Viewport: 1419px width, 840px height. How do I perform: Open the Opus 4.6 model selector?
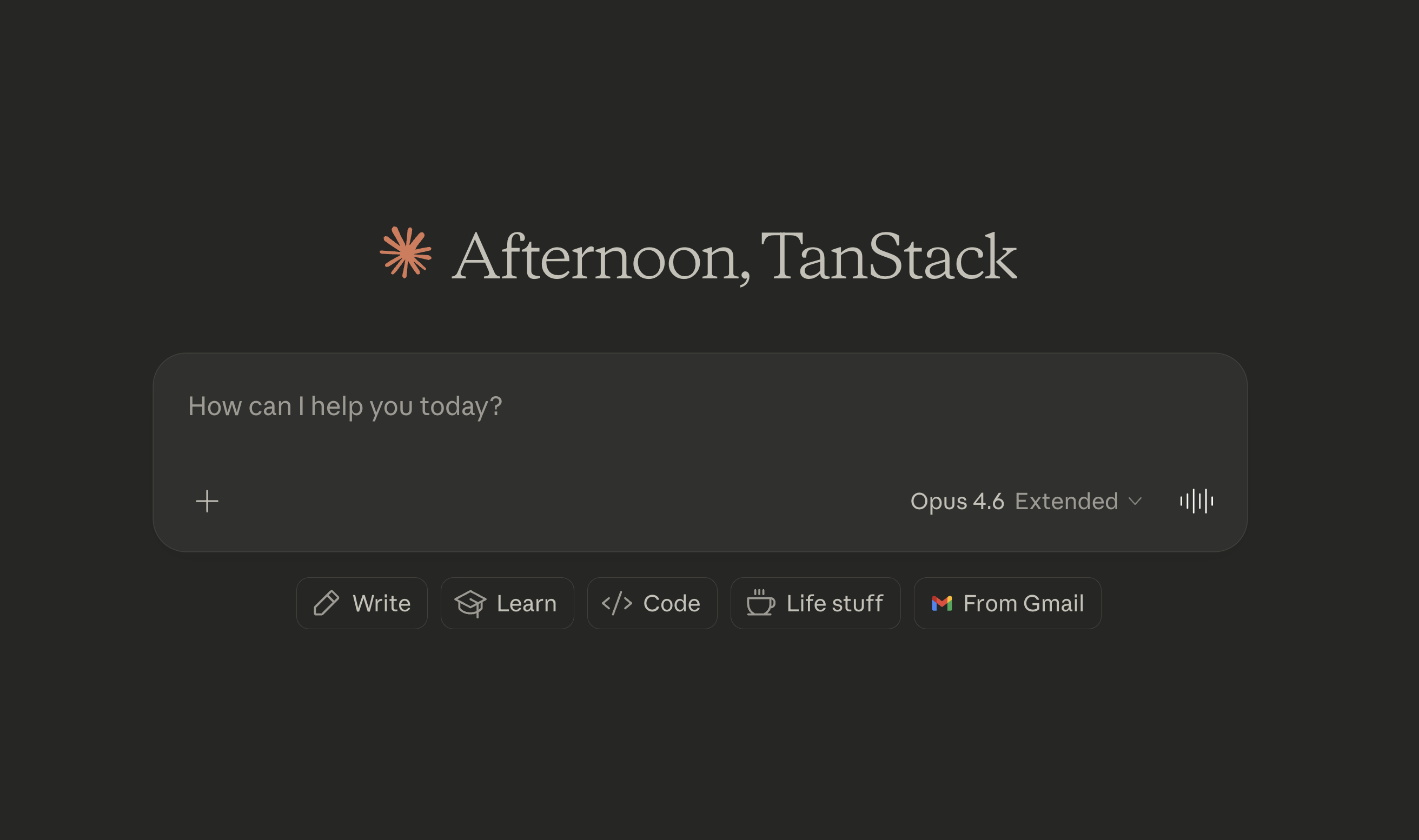957,501
